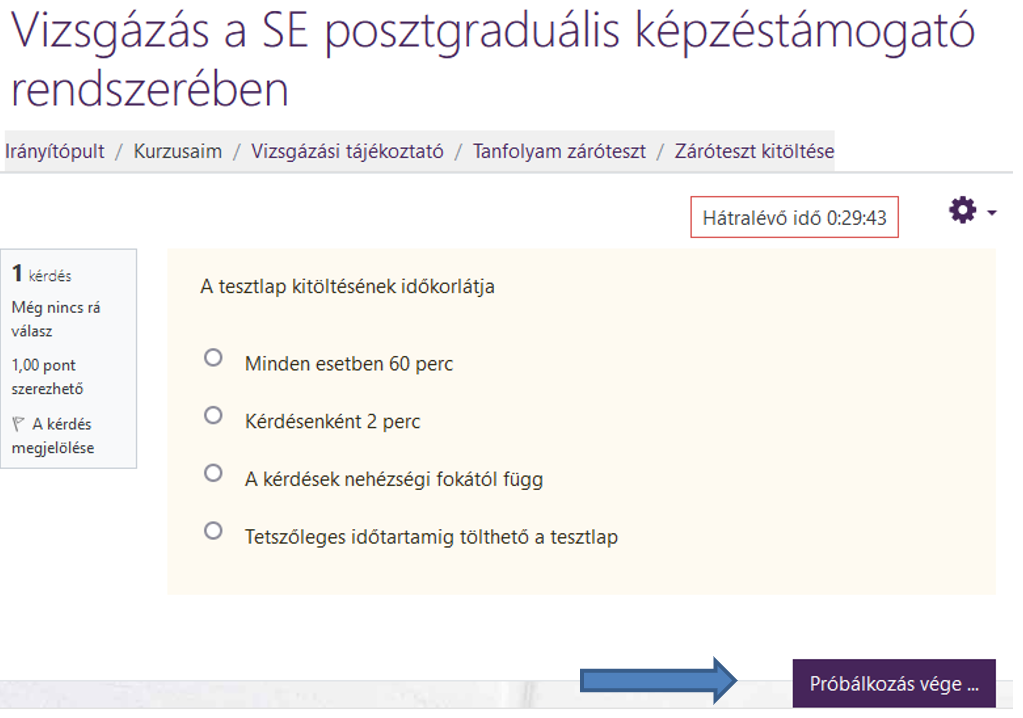Open the settings gear icon
This screenshot has width=1023, height=718.
(962, 211)
